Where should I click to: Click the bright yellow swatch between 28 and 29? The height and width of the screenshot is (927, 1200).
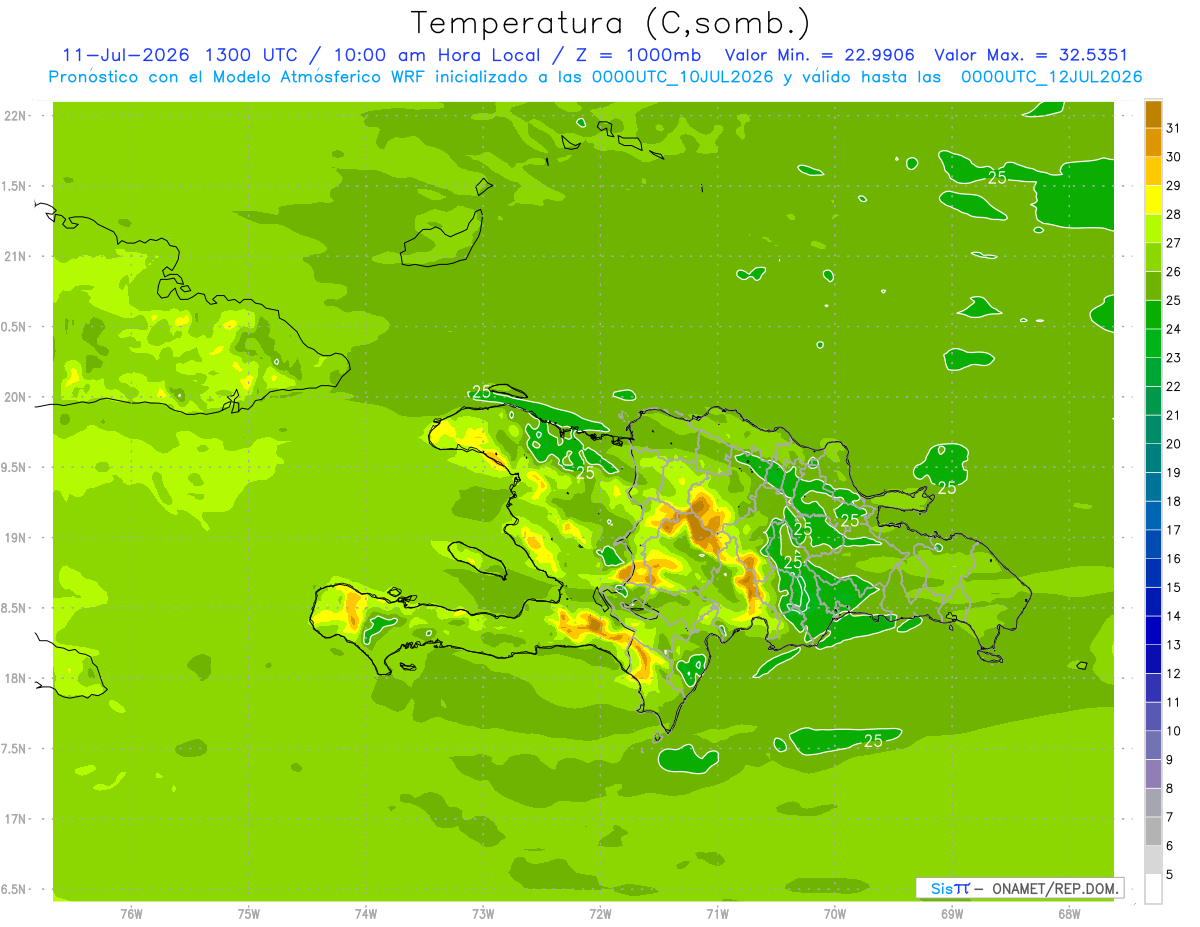pyautogui.click(x=1153, y=200)
